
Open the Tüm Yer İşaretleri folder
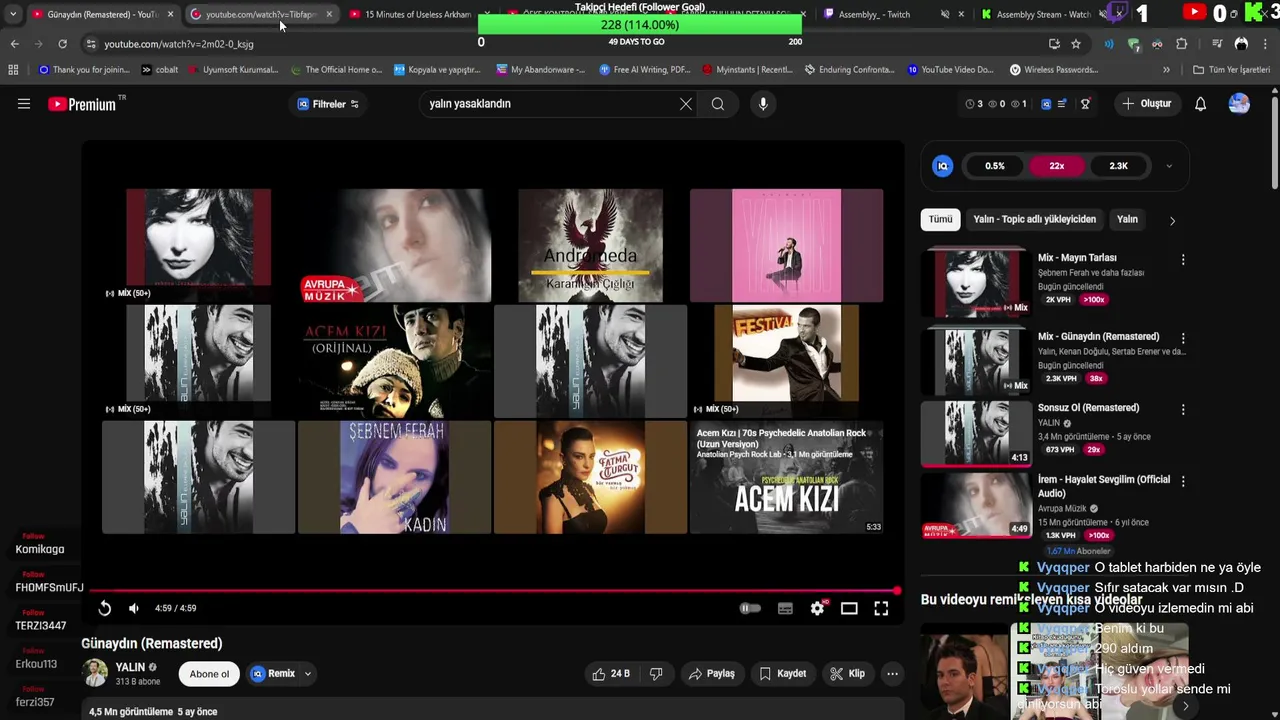click(1231, 70)
